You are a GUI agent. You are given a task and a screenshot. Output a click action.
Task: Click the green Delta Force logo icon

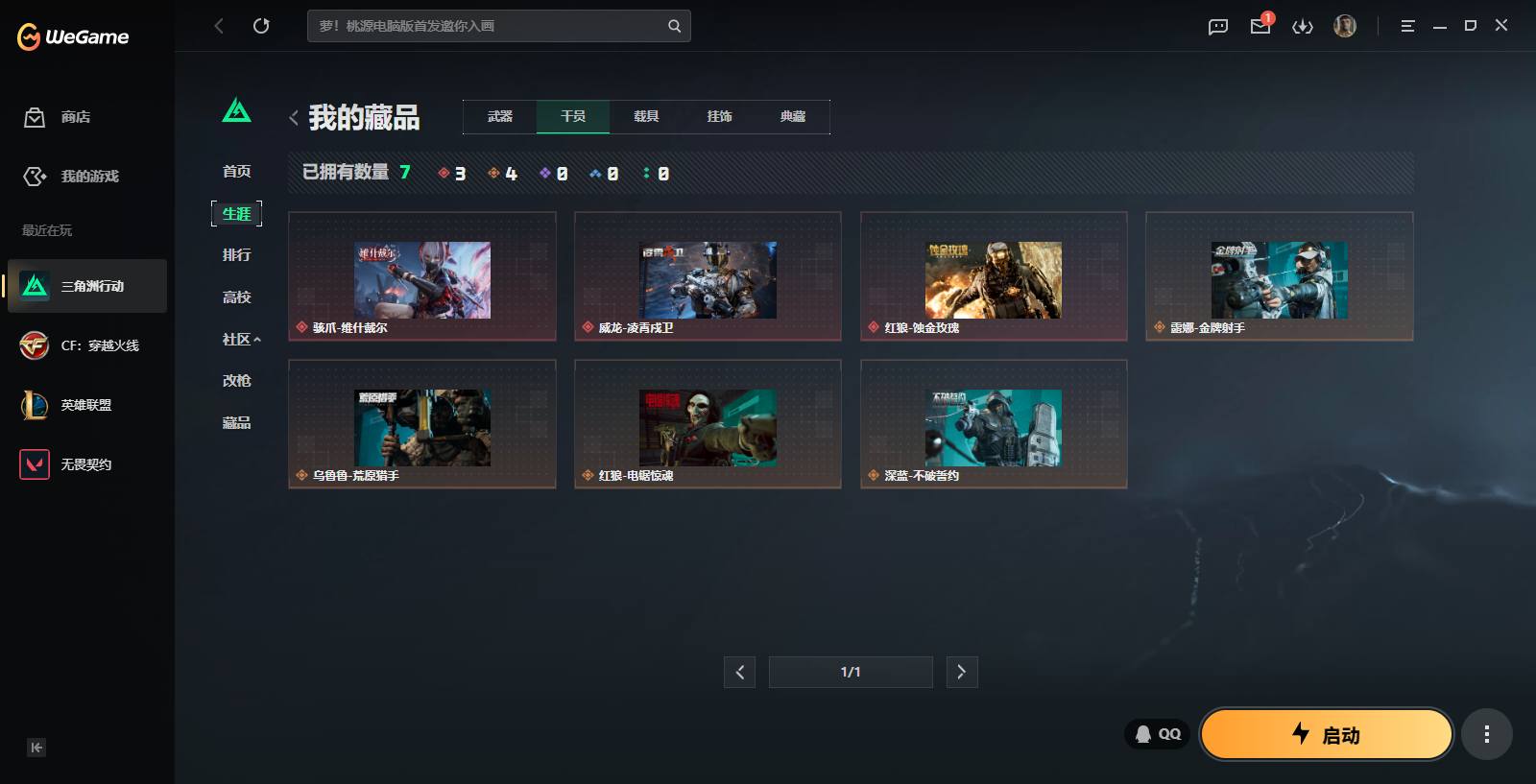click(237, 111)
